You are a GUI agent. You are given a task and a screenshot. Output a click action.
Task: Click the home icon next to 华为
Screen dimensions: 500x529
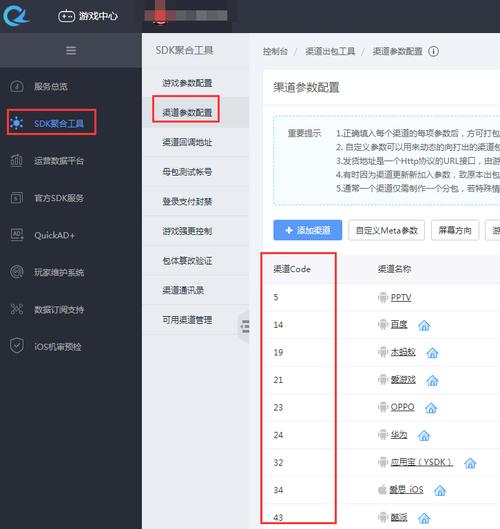click(424, 436)
